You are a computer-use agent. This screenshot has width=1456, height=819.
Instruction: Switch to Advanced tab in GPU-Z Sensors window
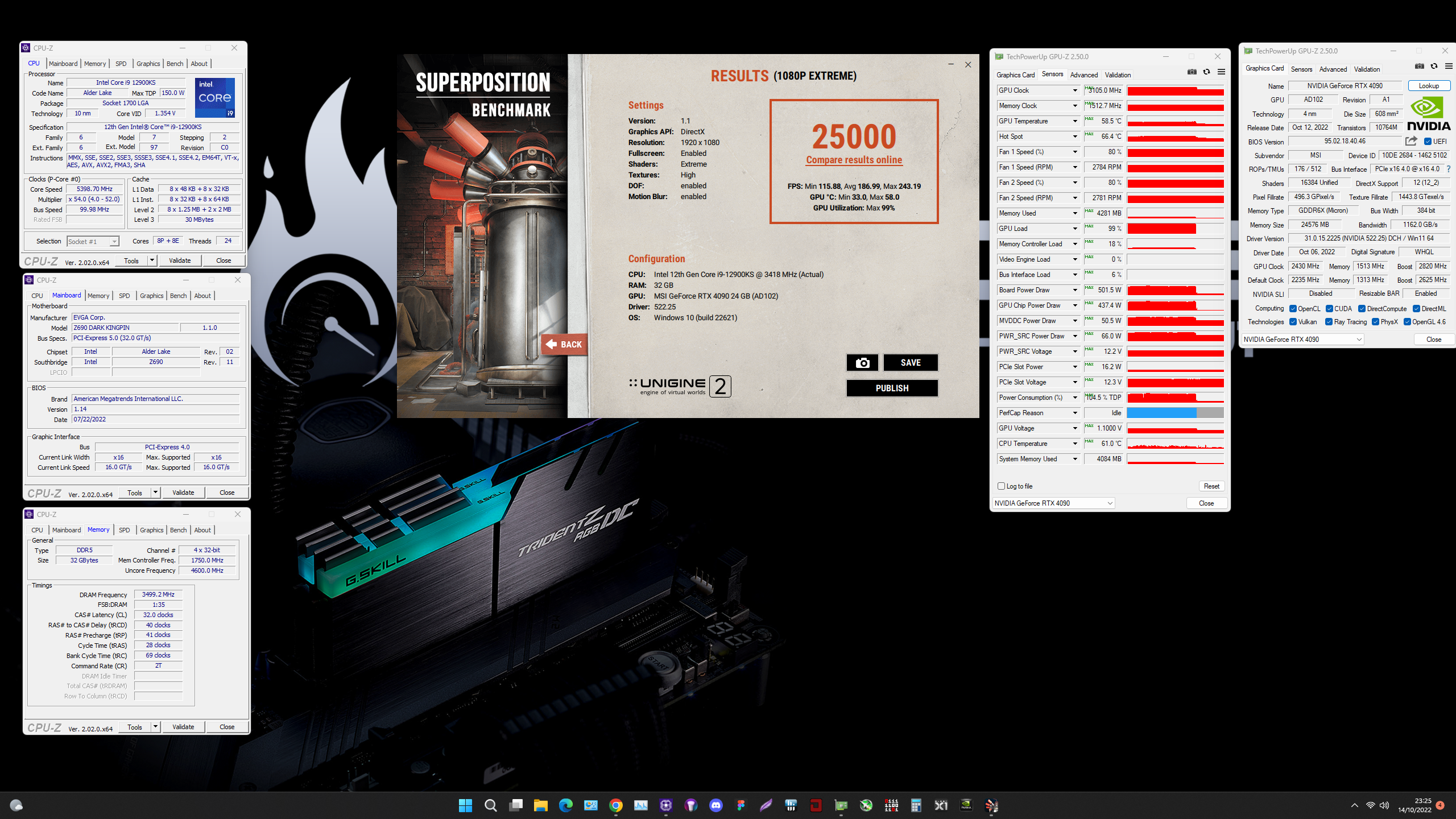pos(1083,75)
